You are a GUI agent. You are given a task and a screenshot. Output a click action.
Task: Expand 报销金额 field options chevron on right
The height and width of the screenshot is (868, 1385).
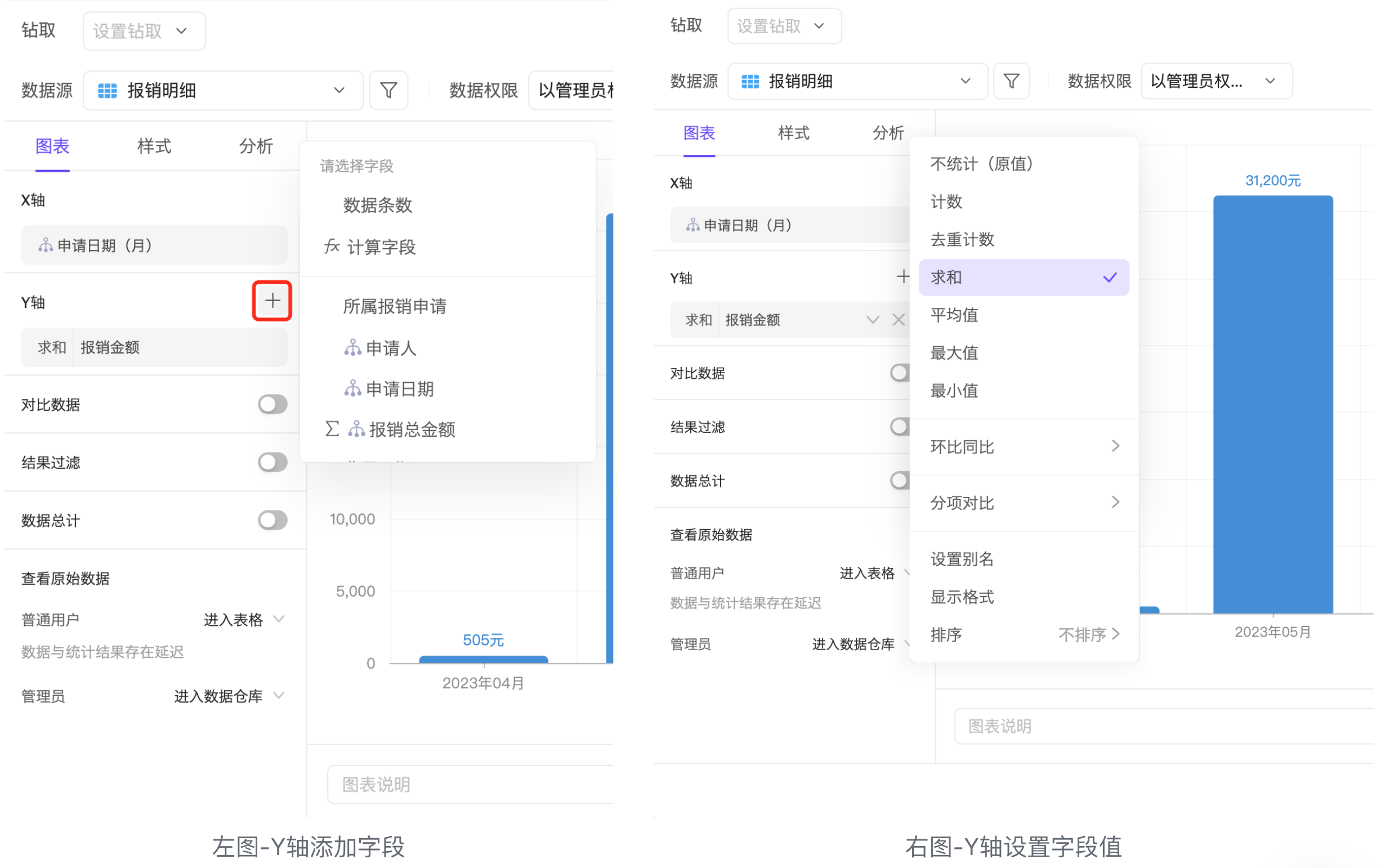[872, 320]
